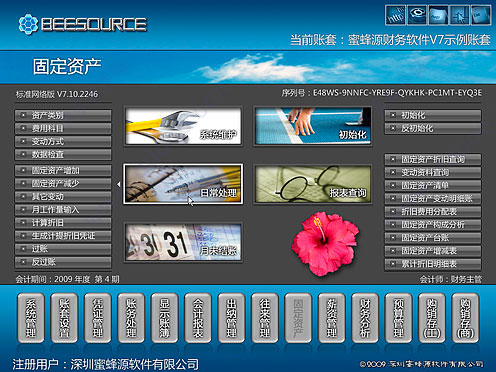Image resolution: width=496 pixels, height=372 pixels.
Task: Open the 报表查询 glasses tile
Action: pyautogui.click(x=313, y=184)
